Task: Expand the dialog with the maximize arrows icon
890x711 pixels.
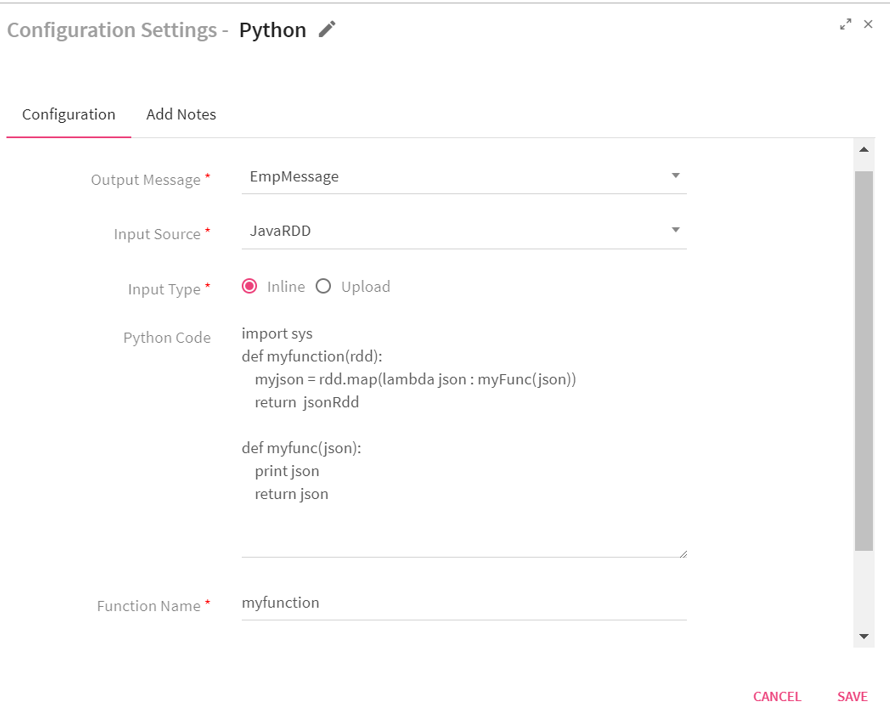Action: tap(846, 24)
